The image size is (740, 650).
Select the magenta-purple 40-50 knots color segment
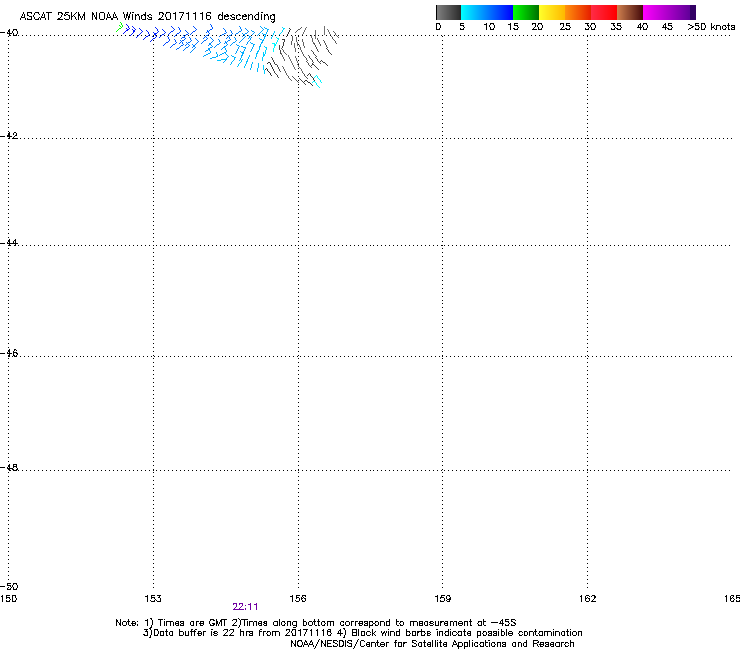click(x=669, y=12)
